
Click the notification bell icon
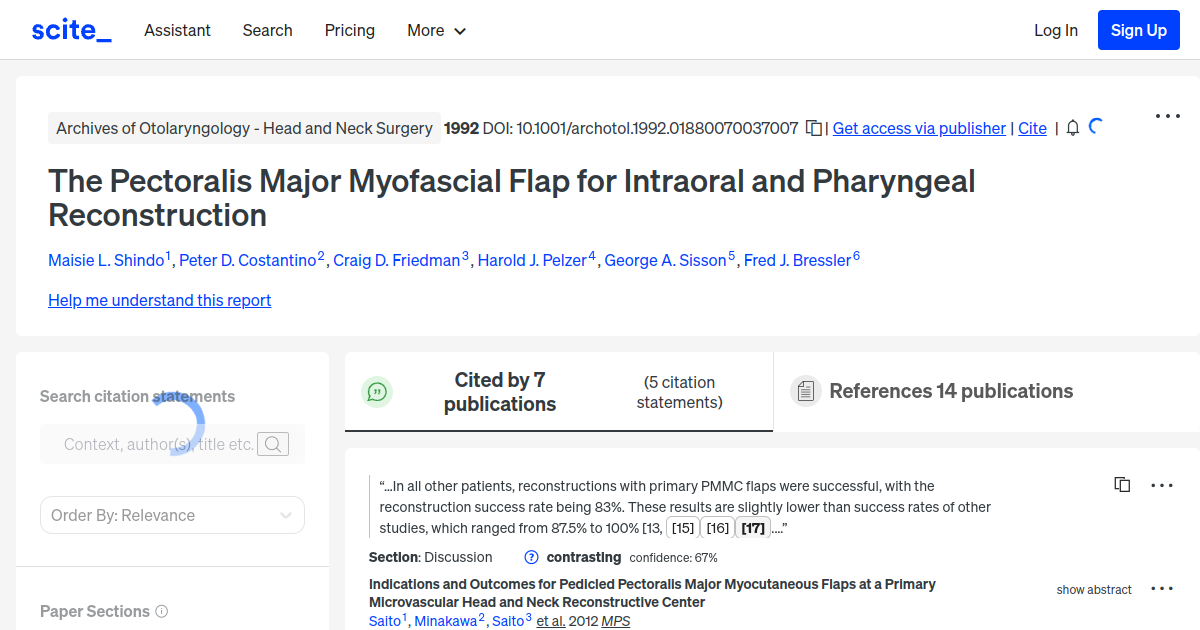pos(1071,128)
